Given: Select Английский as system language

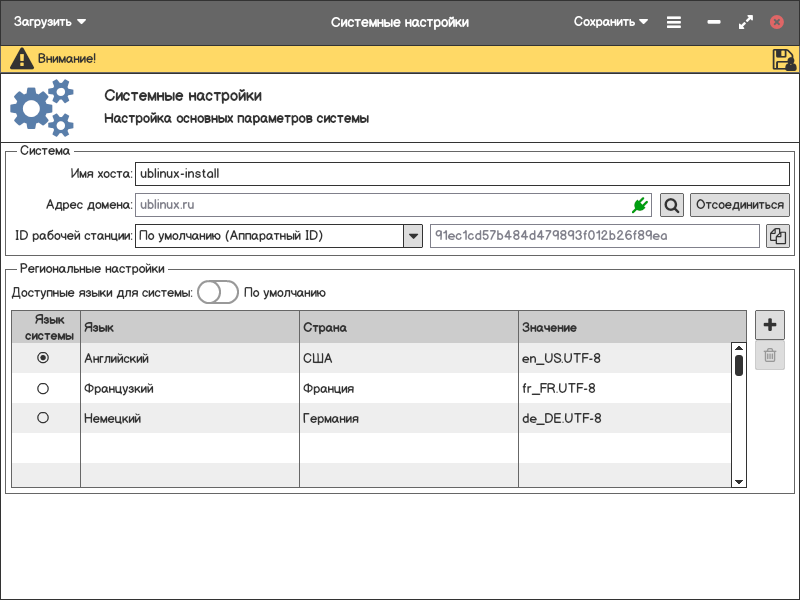Looking at the screenshot, I should point(43,358).
